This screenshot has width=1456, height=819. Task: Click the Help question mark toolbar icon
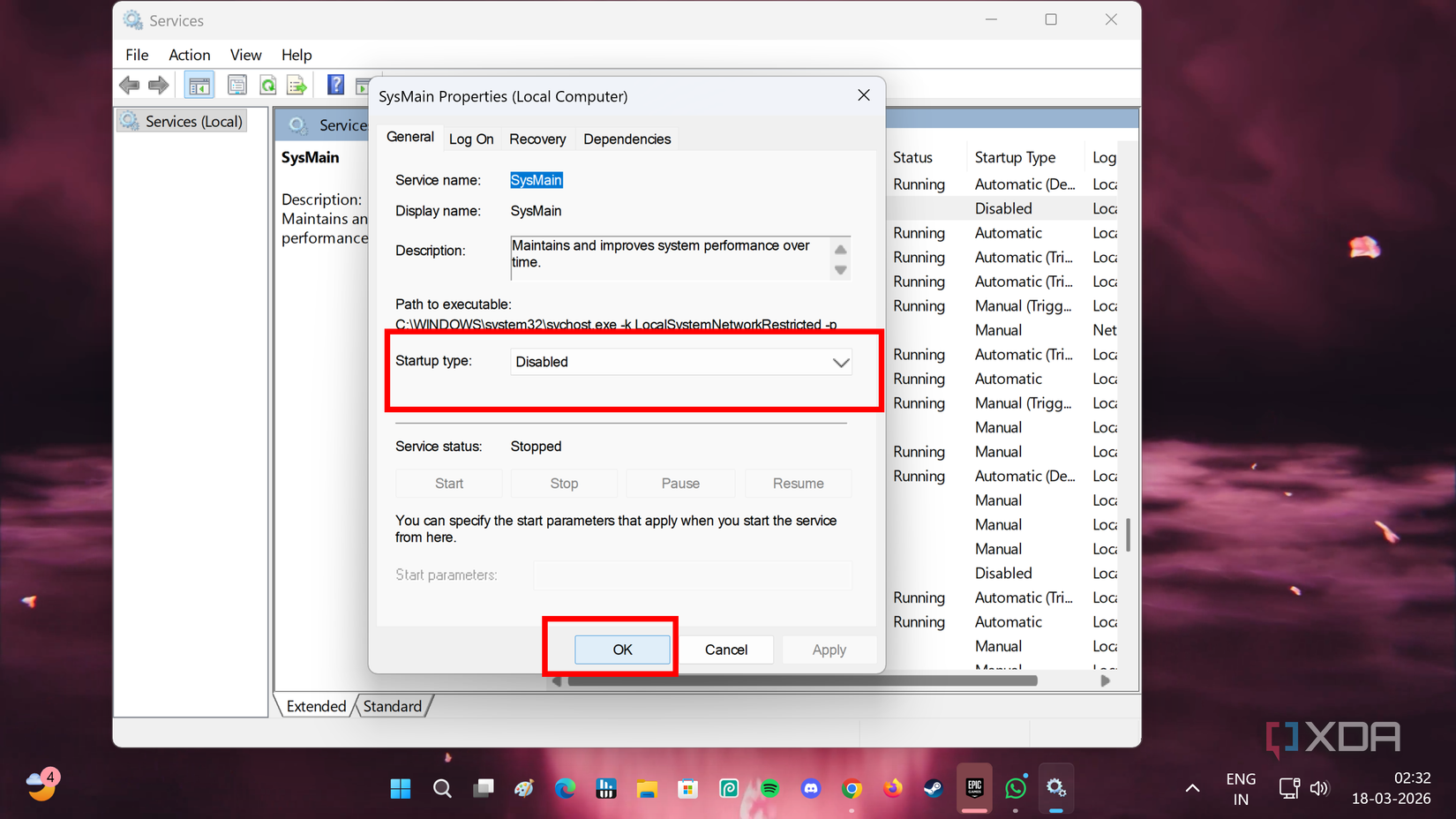[335, 84]
